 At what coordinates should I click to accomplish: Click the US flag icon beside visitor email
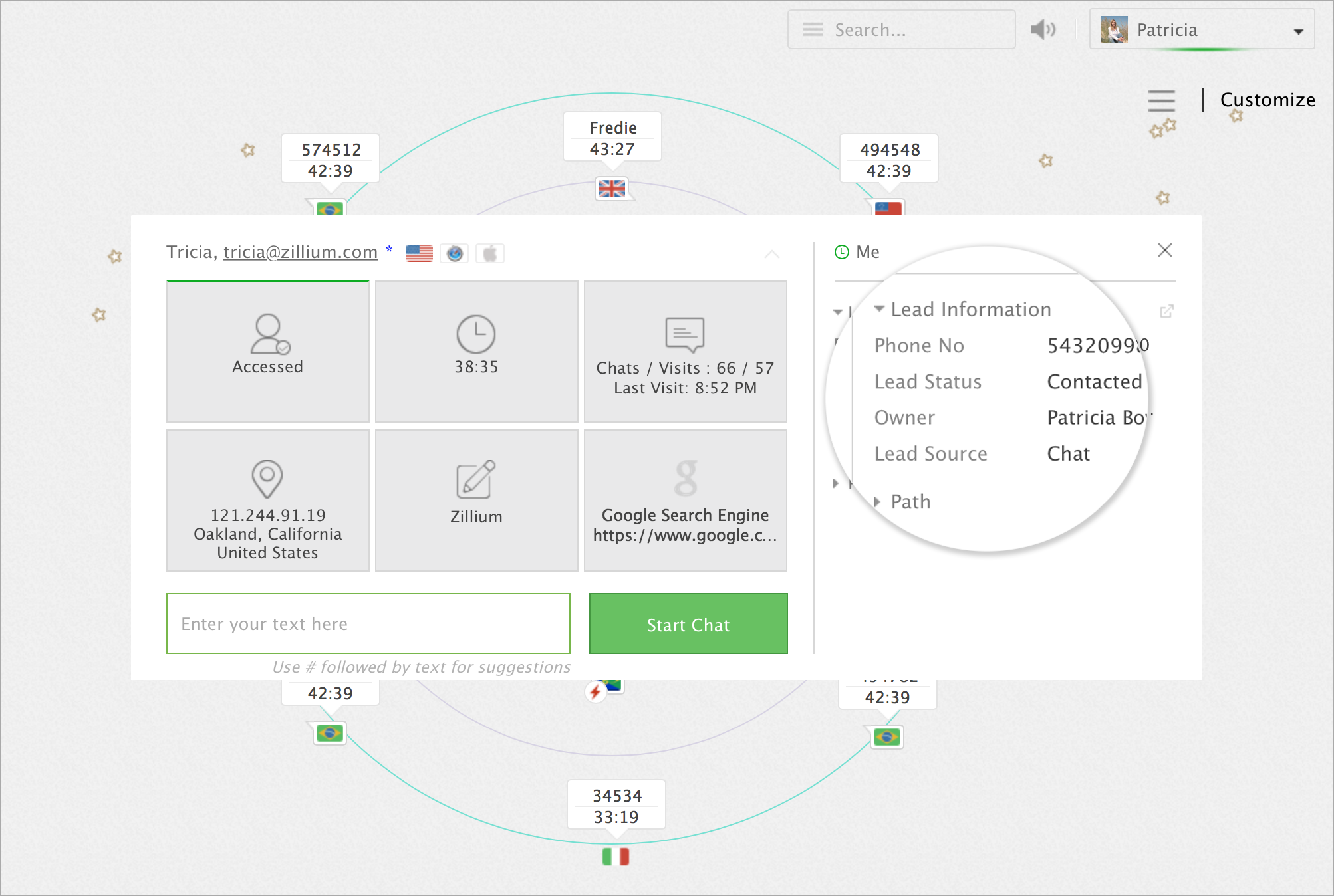pos(419,253)
